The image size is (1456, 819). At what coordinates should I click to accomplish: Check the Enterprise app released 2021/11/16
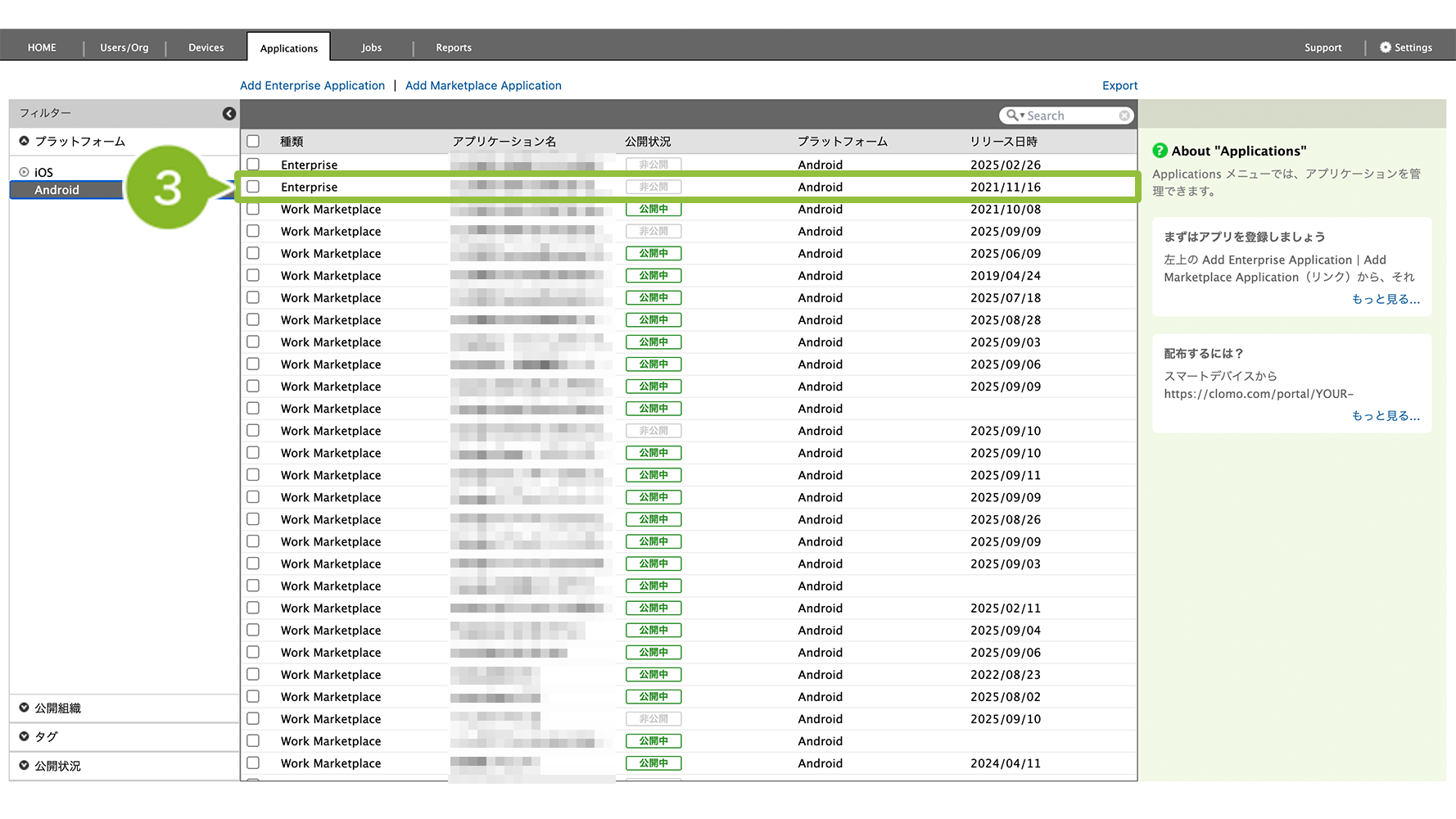pyautogui.click(x=253, y=187)
